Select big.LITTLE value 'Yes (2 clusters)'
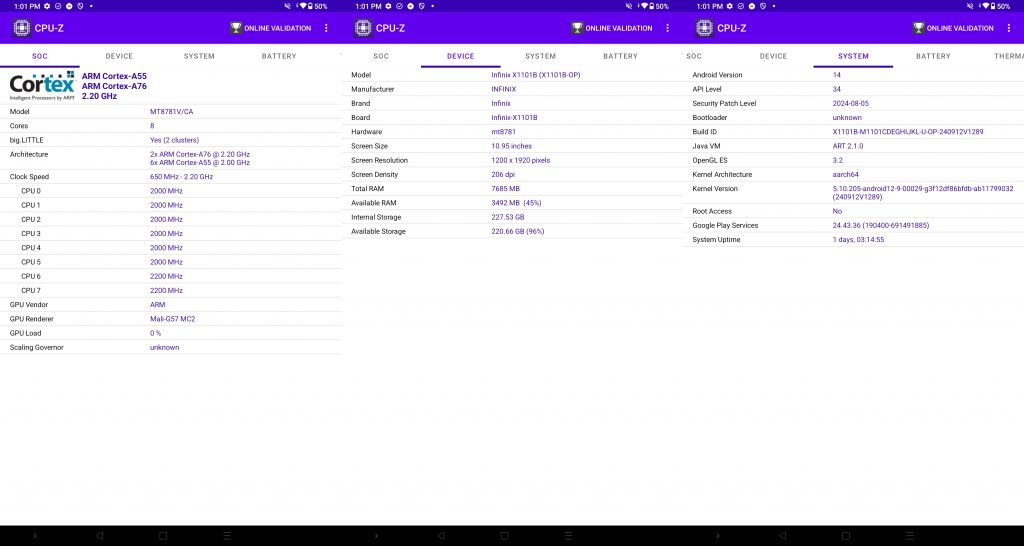Image resolution: width=1024 pixels, height=546 pixels. (x=174, y=140)
